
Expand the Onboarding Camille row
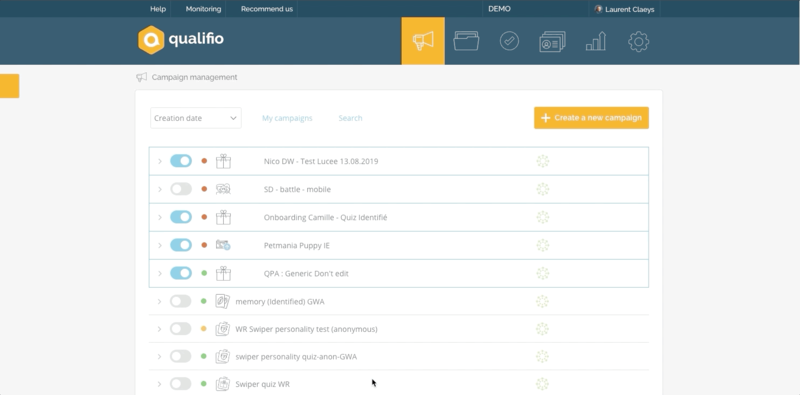click(x=160, y=217)
